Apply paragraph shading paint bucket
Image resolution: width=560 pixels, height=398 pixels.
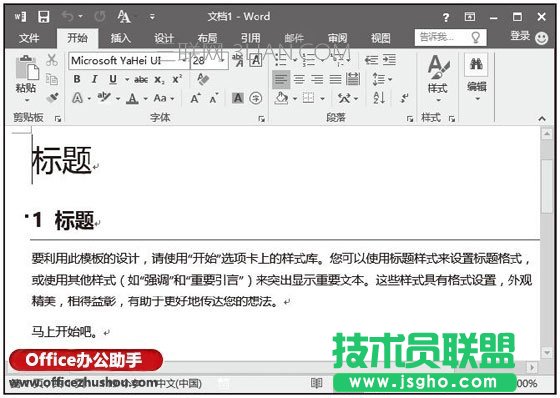281,98
